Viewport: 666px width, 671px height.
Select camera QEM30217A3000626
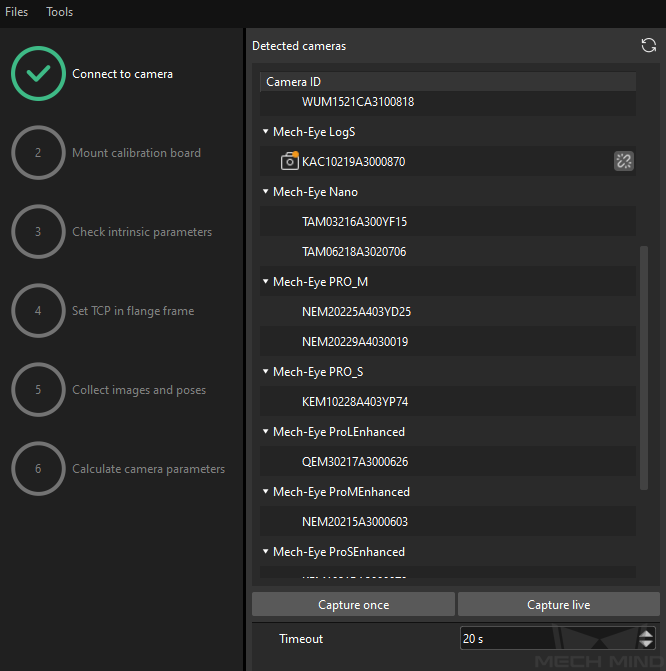point(448,461)
